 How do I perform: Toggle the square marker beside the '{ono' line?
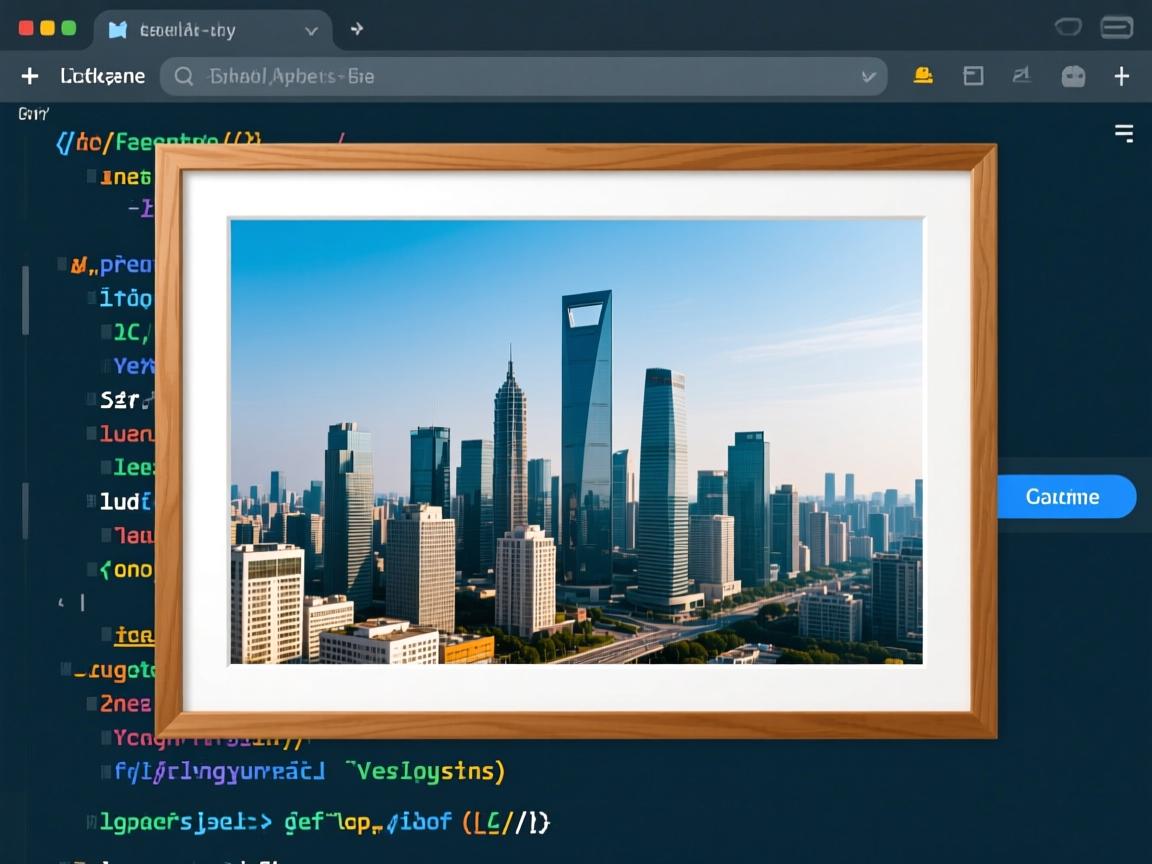click(x=91, y=570)
